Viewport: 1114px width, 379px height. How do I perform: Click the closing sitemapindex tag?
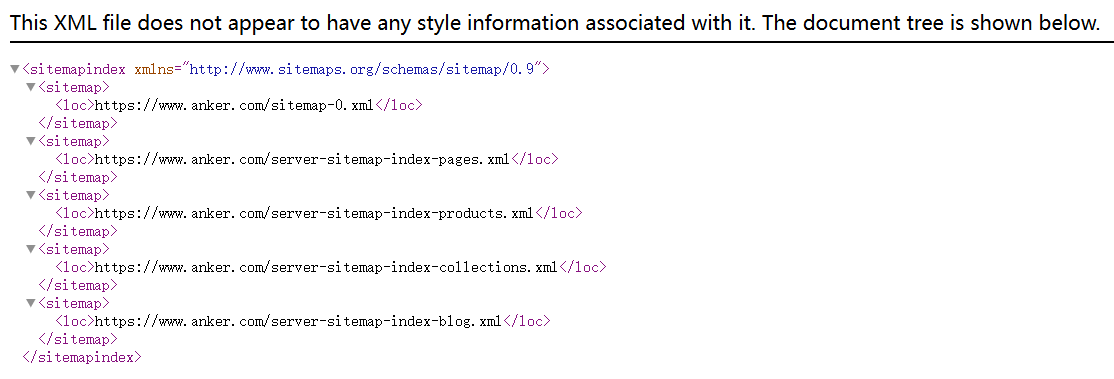pyautogui.click(x=82, y=357)
